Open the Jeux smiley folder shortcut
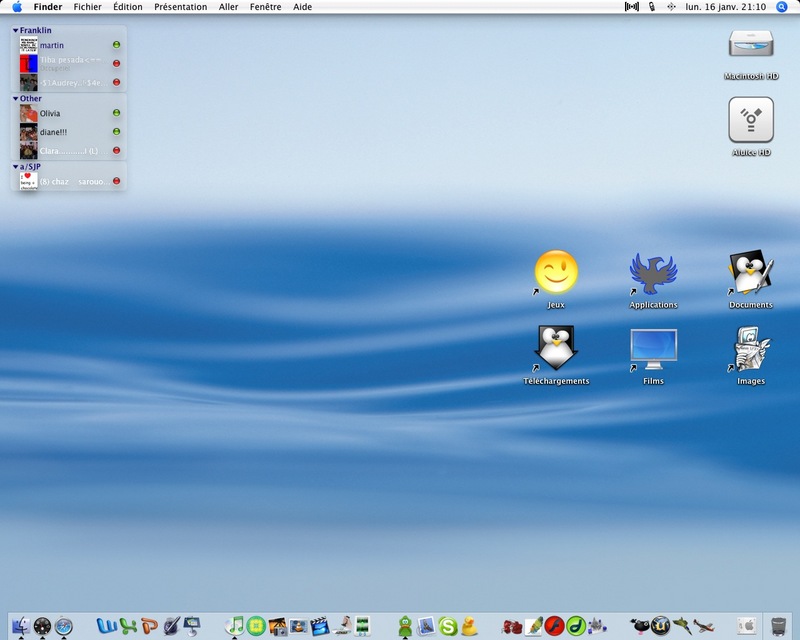The image size is (800, 640). pyautogui.click(x=556, y=279)
